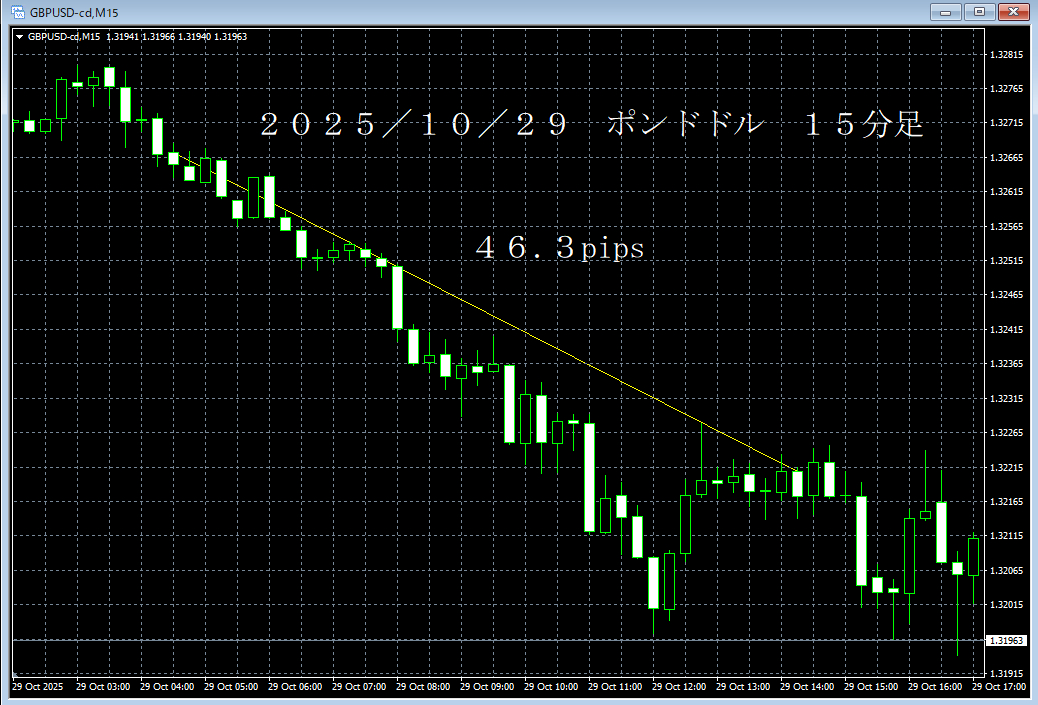Click the 1.32115 price scale label
The image size is (1038, 705).
[1006, 536]
